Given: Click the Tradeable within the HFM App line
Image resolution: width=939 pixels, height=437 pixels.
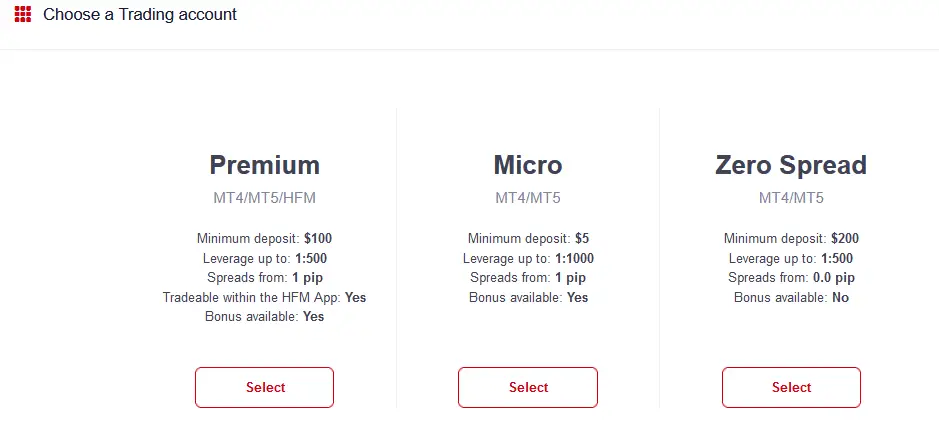Looking at the screenshot, I should coord(264,298).
